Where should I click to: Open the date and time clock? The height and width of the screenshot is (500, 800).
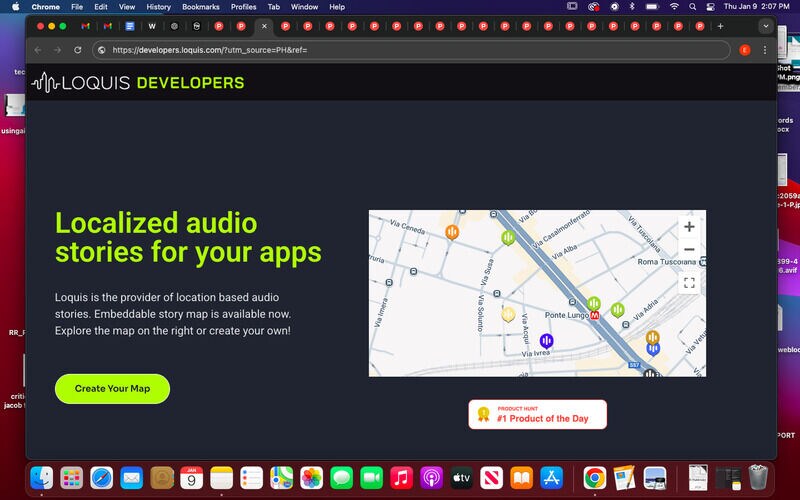(x=757, y=7)
